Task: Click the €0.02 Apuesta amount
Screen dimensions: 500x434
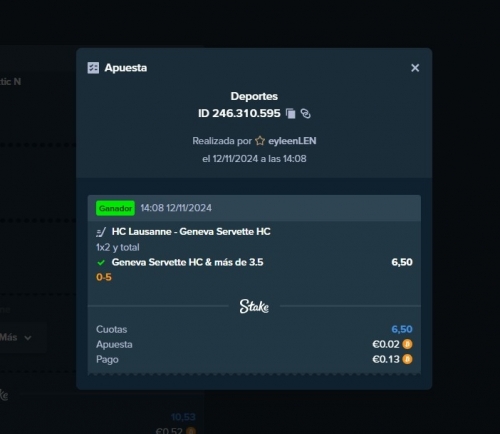Action: (386, 344)
